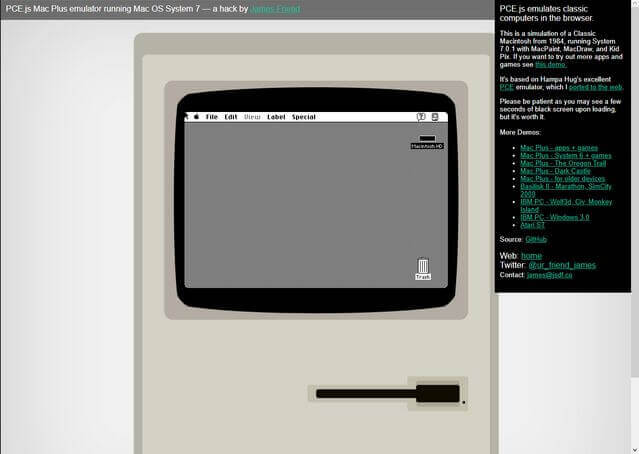Open Mac Plus - System 6 + games demo
639x454 pixels.
[x=566, y=156]
